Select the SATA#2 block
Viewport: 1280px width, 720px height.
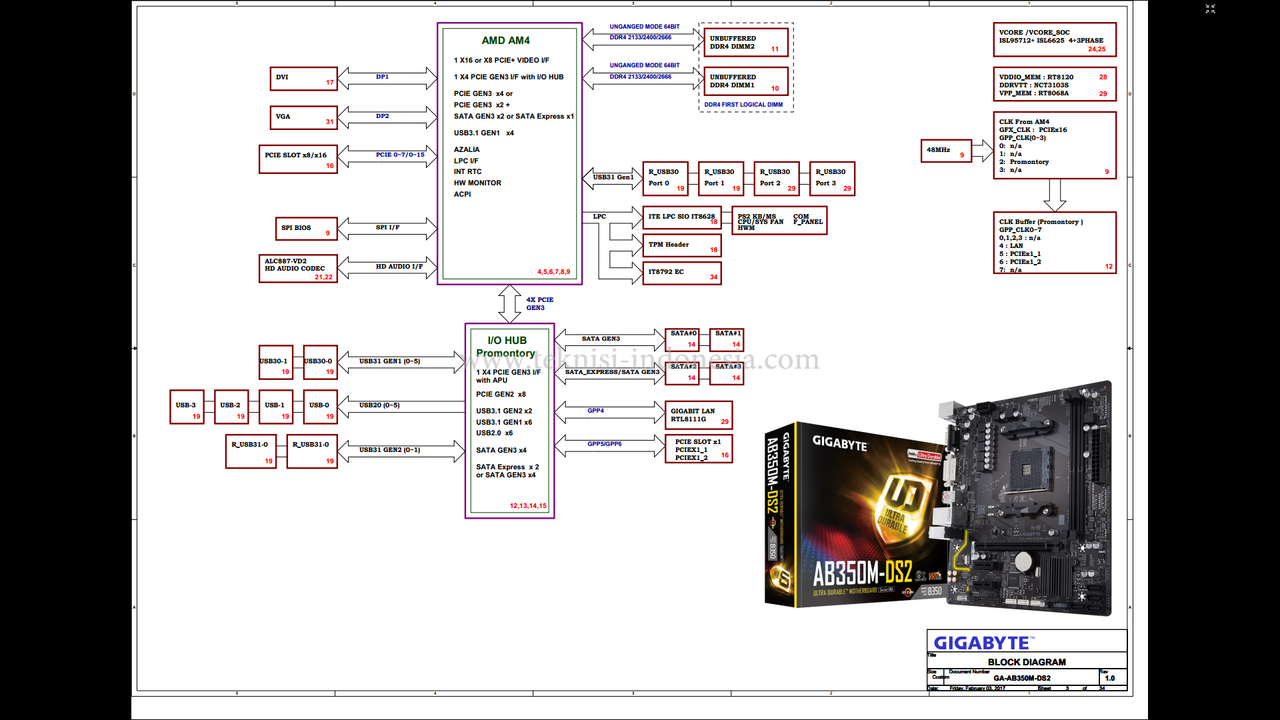coord(682,372)
